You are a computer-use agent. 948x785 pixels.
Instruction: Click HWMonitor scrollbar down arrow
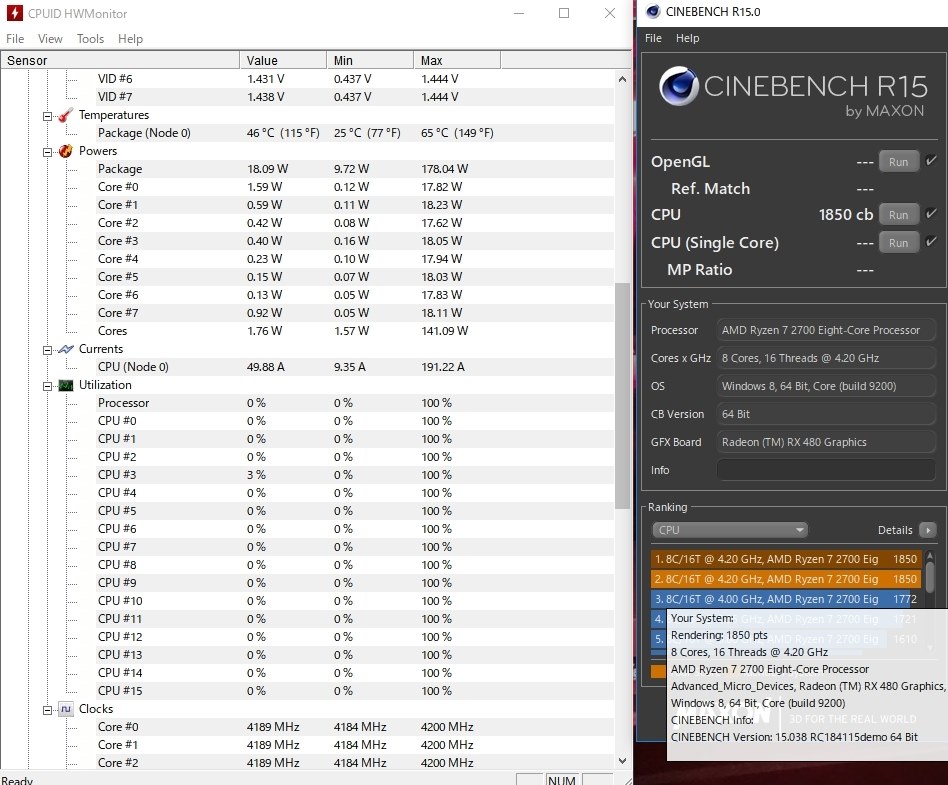(x=622, y=761)
